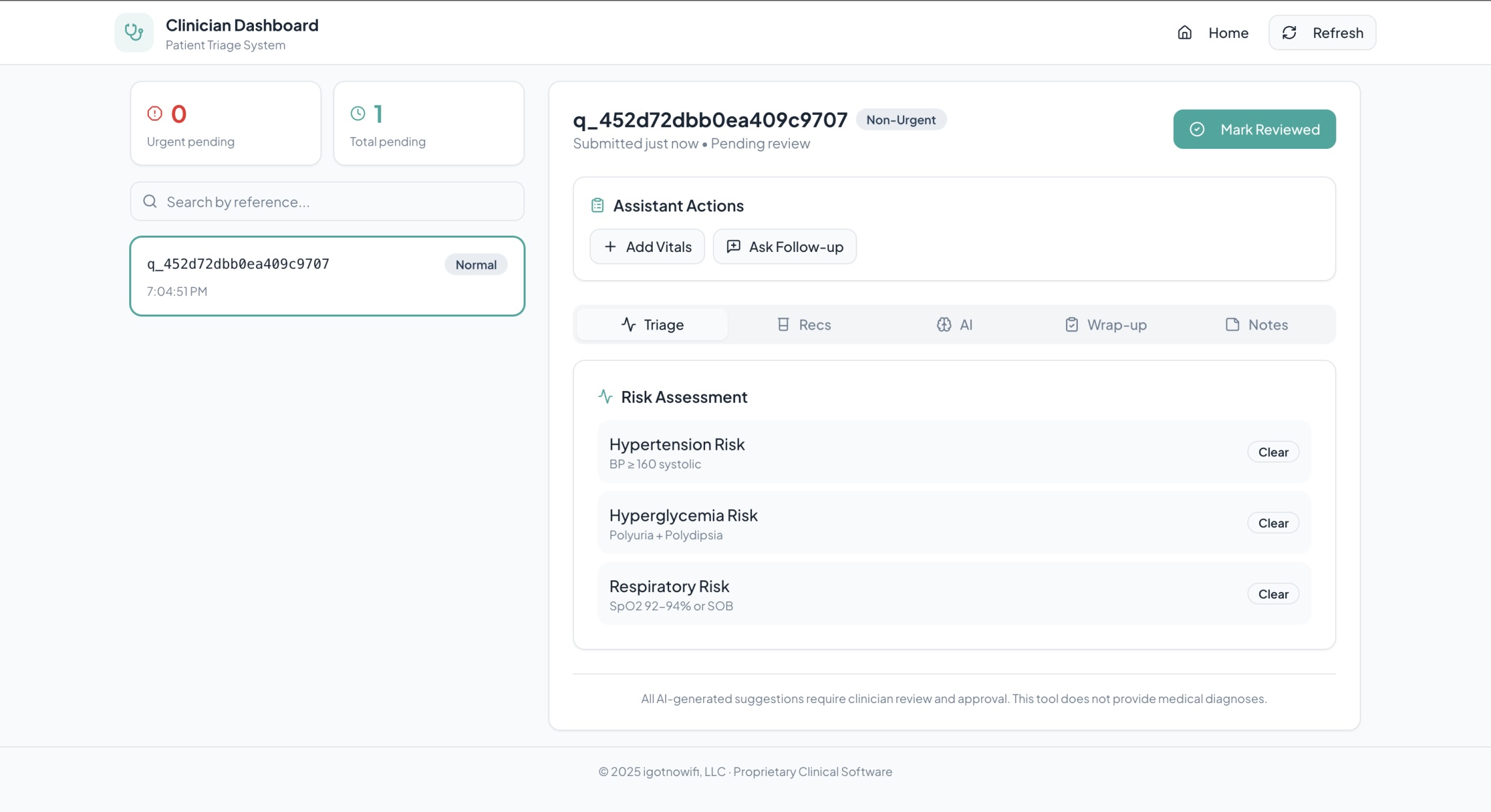Click the Home house icon

1184,33
